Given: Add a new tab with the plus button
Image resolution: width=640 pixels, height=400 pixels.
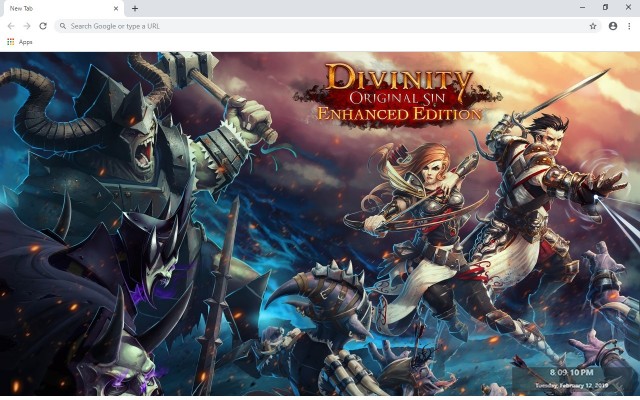Looking at the screenshot, I should tap(135, 8).
